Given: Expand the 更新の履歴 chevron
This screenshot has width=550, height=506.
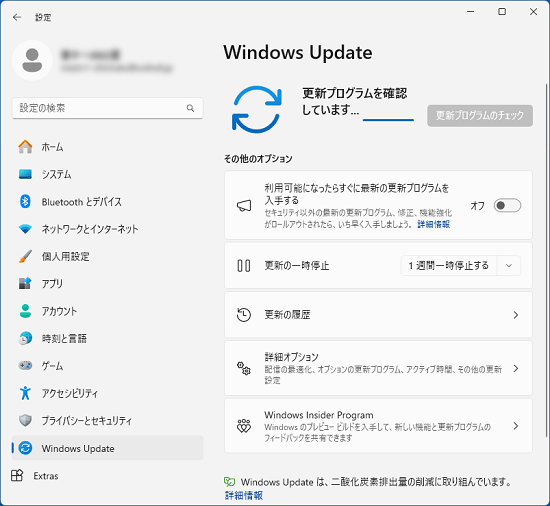Looking at the screenshot, I should 516,315.
